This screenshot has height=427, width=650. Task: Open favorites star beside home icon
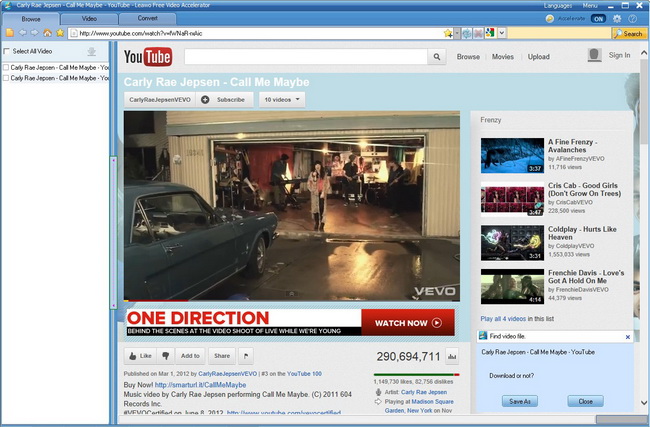(x=60, y=33)
